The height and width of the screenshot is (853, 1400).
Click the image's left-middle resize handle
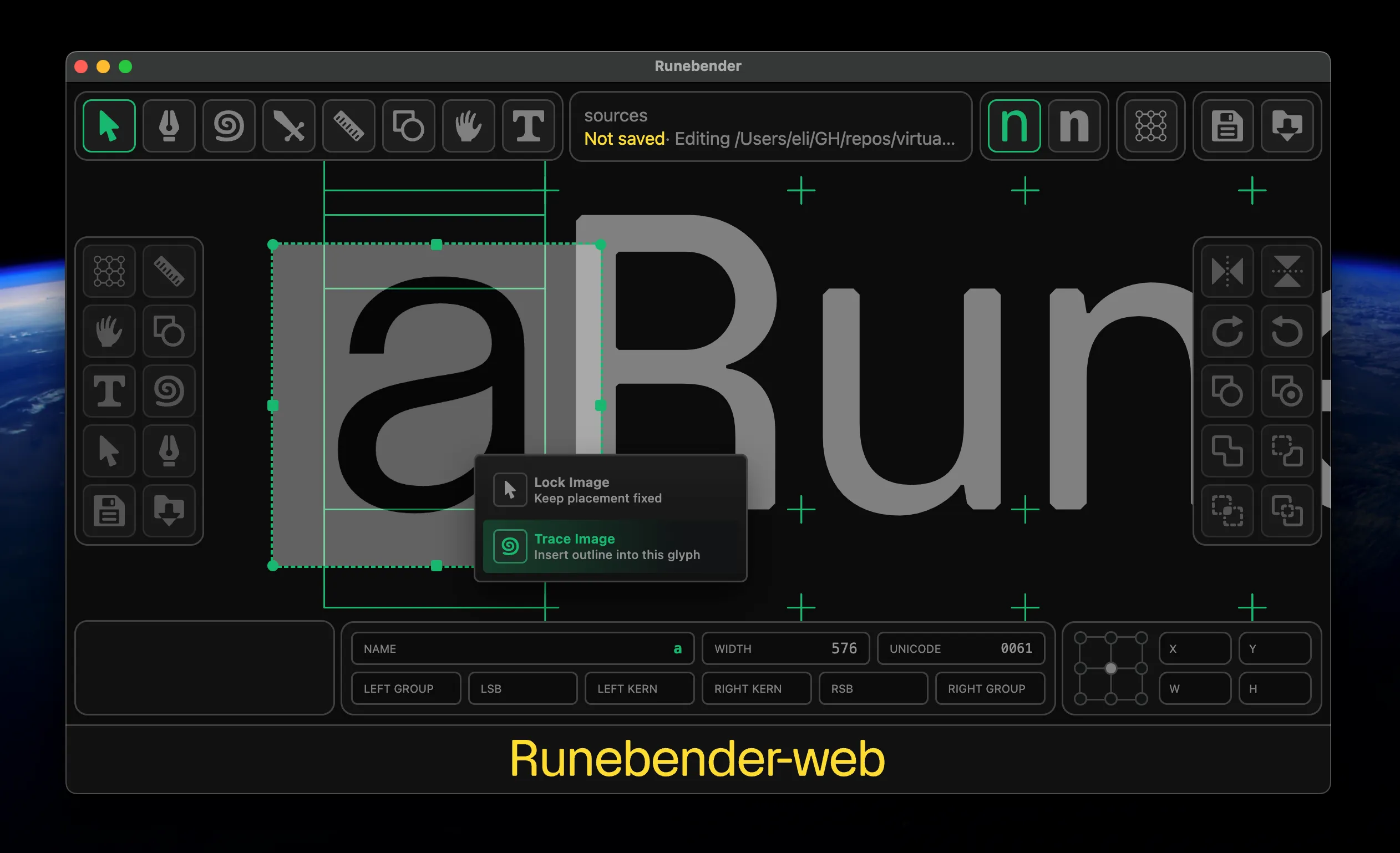(x=273, y=406)
